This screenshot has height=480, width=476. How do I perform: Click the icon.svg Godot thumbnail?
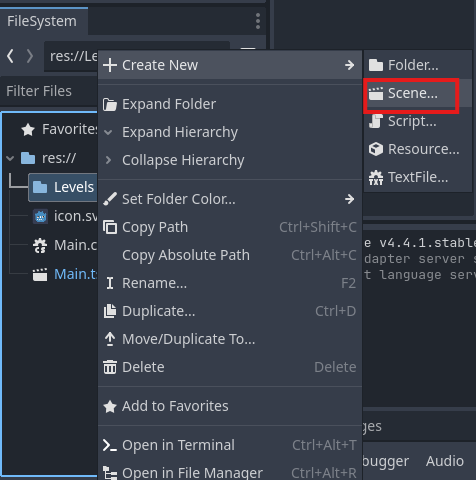click(40, 217)
